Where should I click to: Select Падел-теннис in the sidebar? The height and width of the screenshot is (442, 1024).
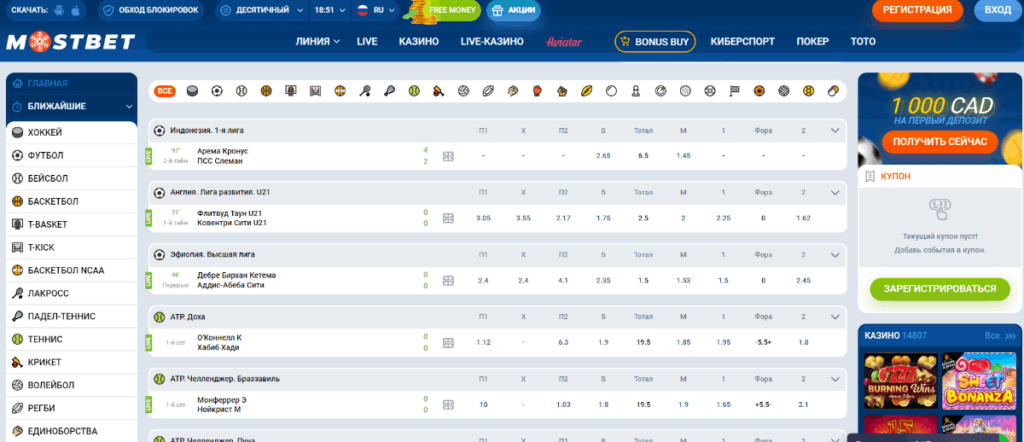pos(72,316)
